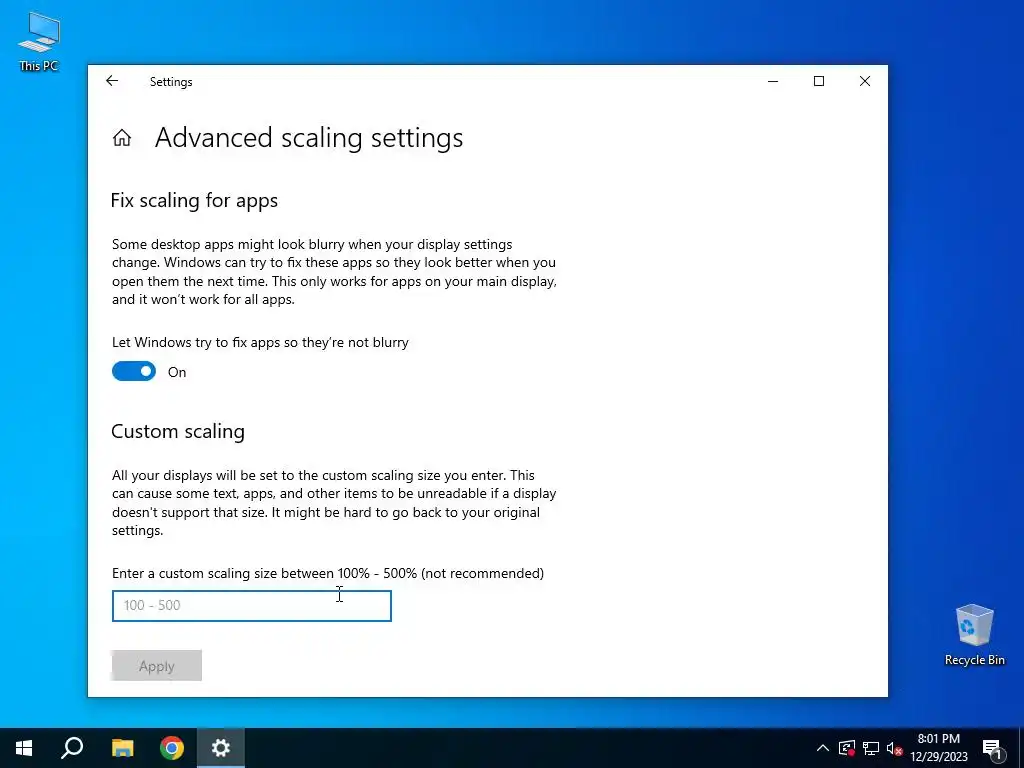1024x768 pixels.
Task: Minimize the Settings window
Action: tap(773, 81)
